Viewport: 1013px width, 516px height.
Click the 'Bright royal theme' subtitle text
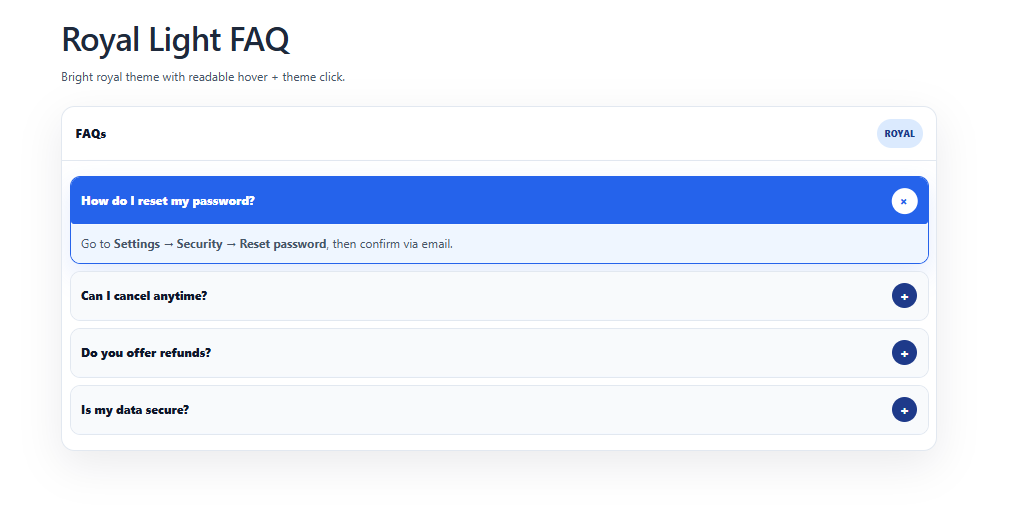click(x=202, y=77)
